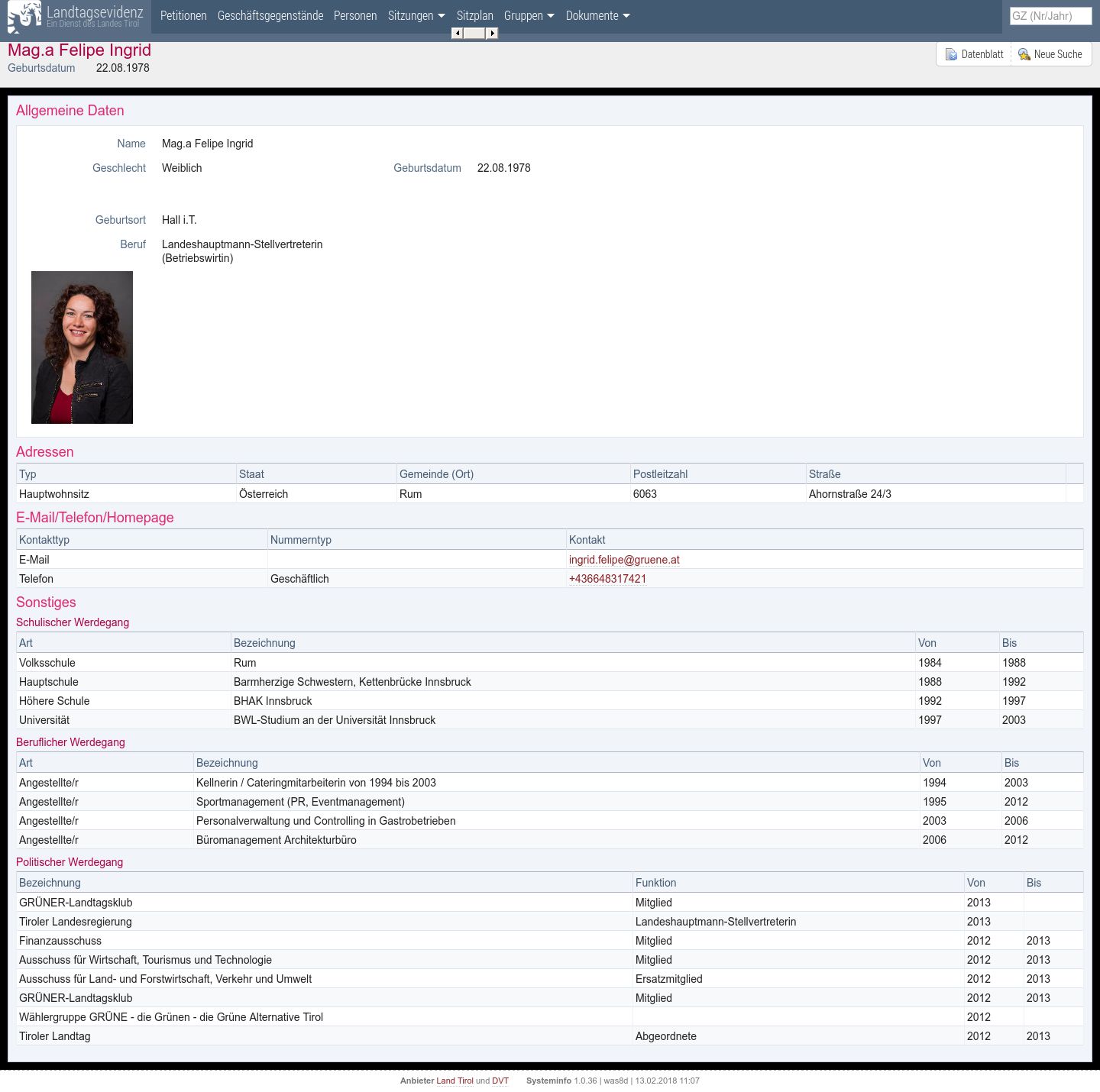Click the right arrow of the small scrollbar
The height and width of the screenshot is (1092, 1100).
tap(493, 33)
